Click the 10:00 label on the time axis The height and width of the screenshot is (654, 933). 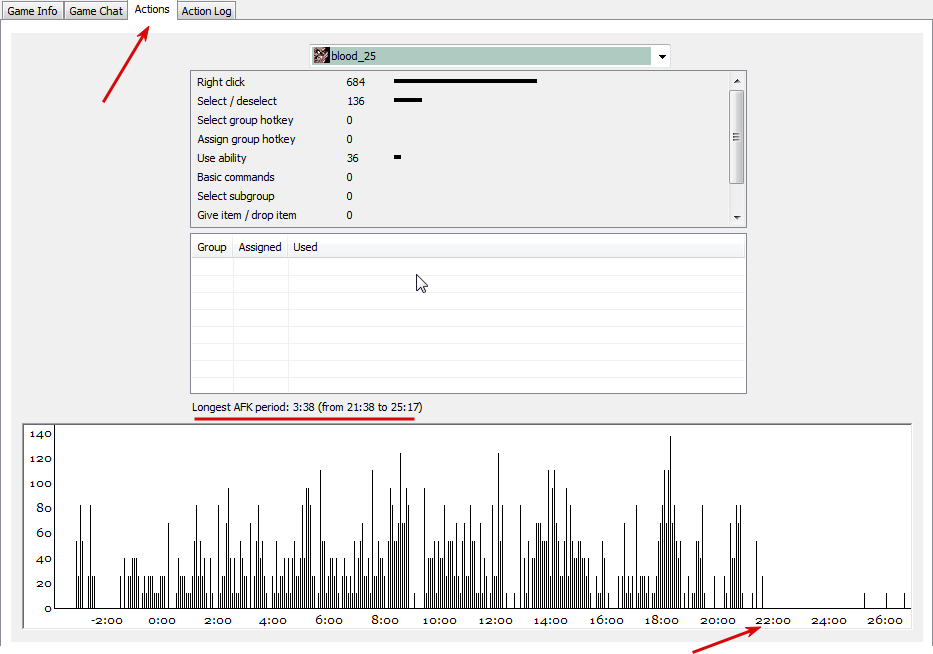click(440, 621)
